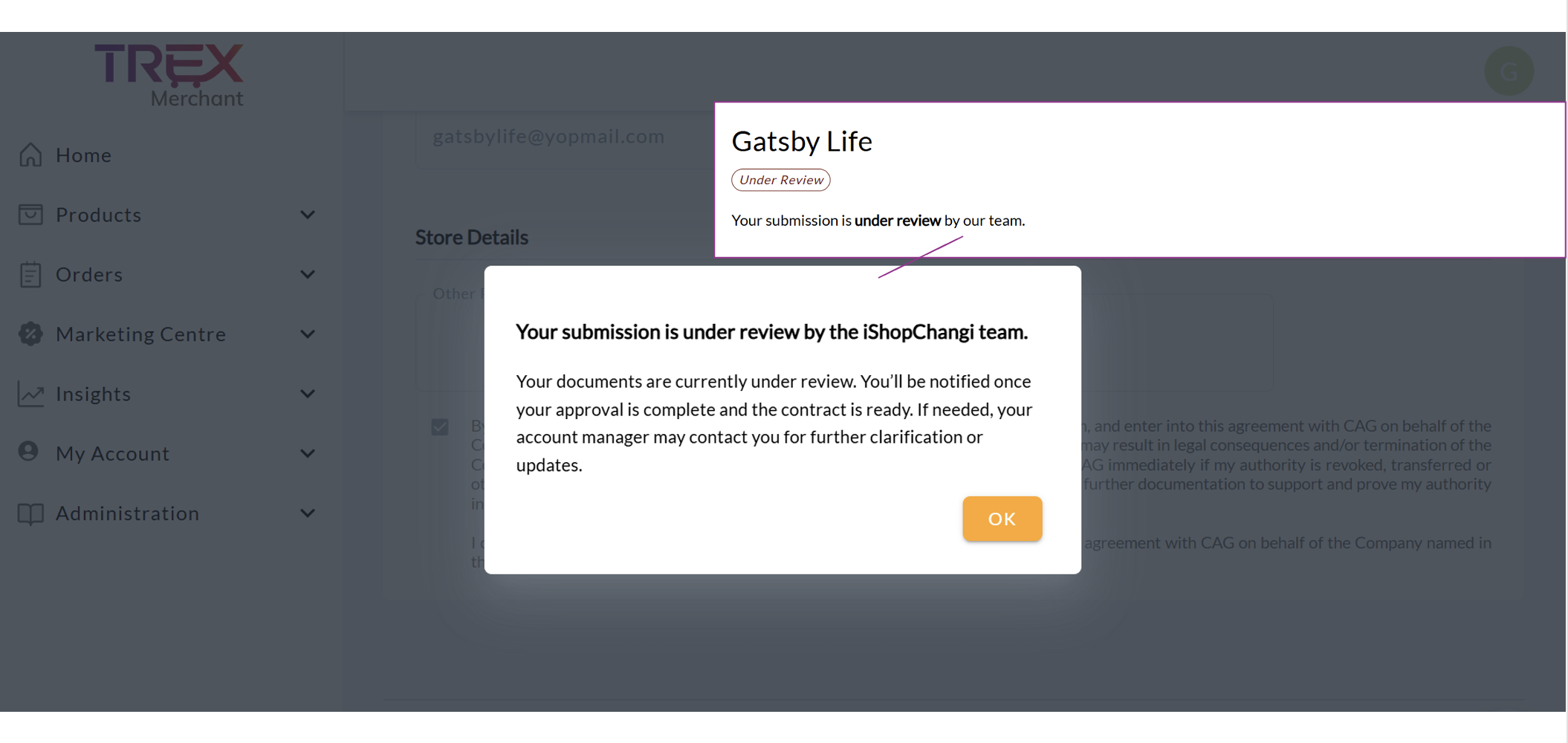Open the Home menu item
1568x743 pixels.
[83, 155]
